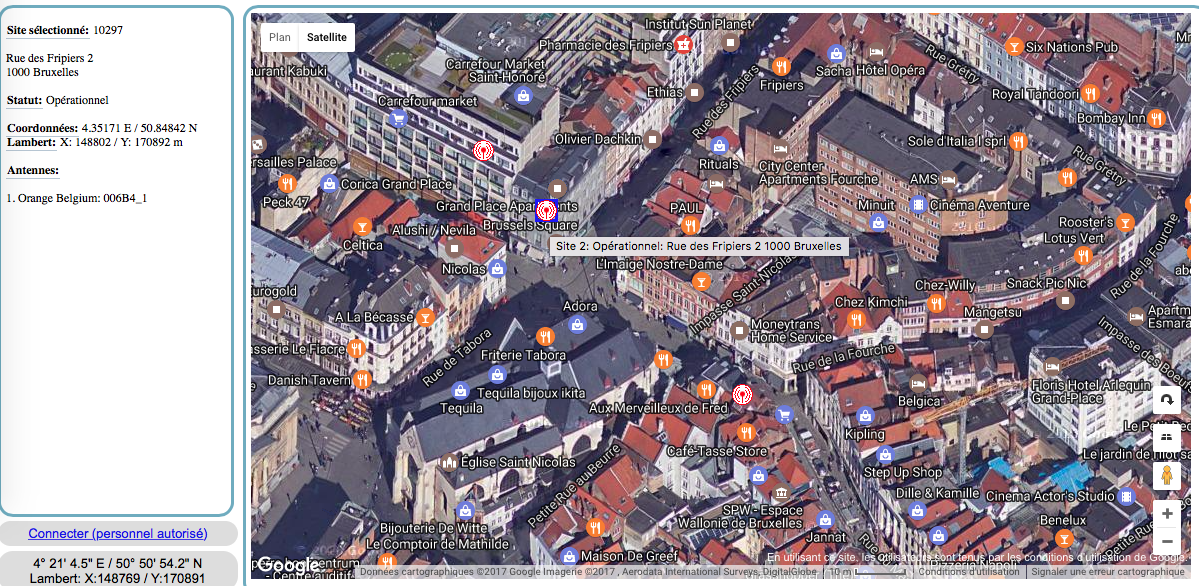Click the Rooster's bar icon
The image size is (1199, 586).
[x=1124, y=223]
